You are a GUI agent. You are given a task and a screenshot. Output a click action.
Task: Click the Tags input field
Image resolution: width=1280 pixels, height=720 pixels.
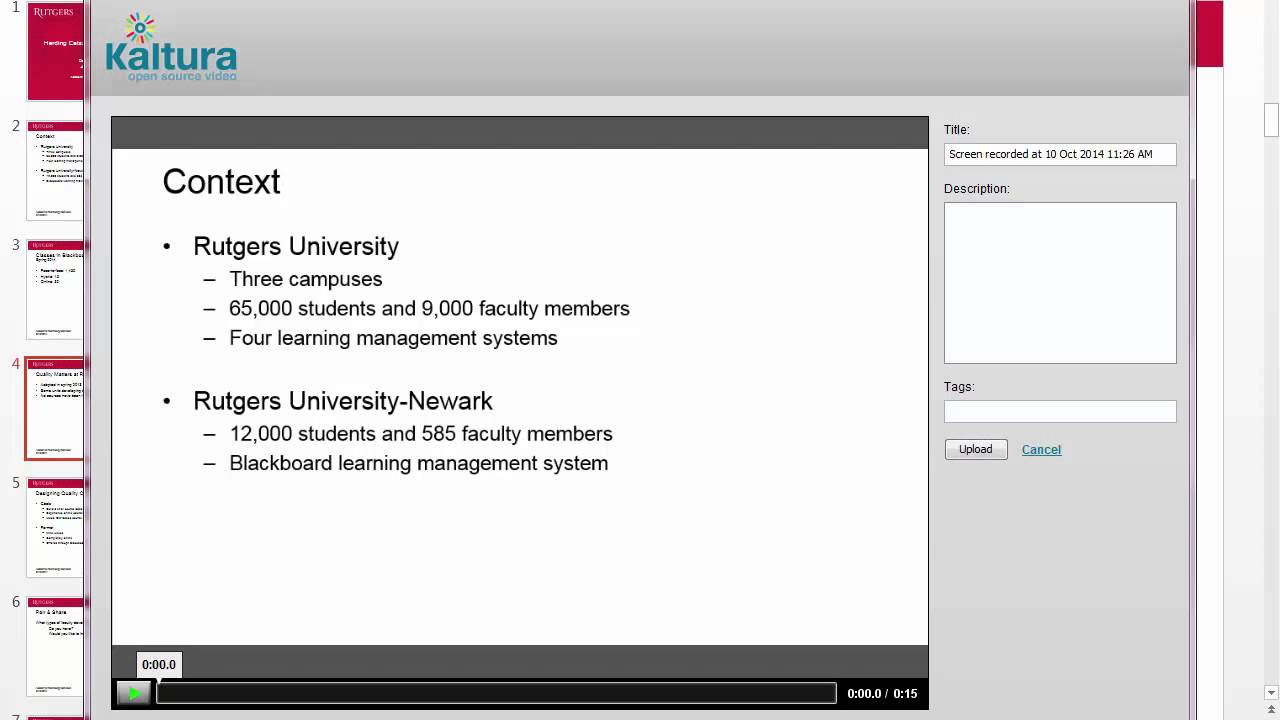click(1060, 411)
